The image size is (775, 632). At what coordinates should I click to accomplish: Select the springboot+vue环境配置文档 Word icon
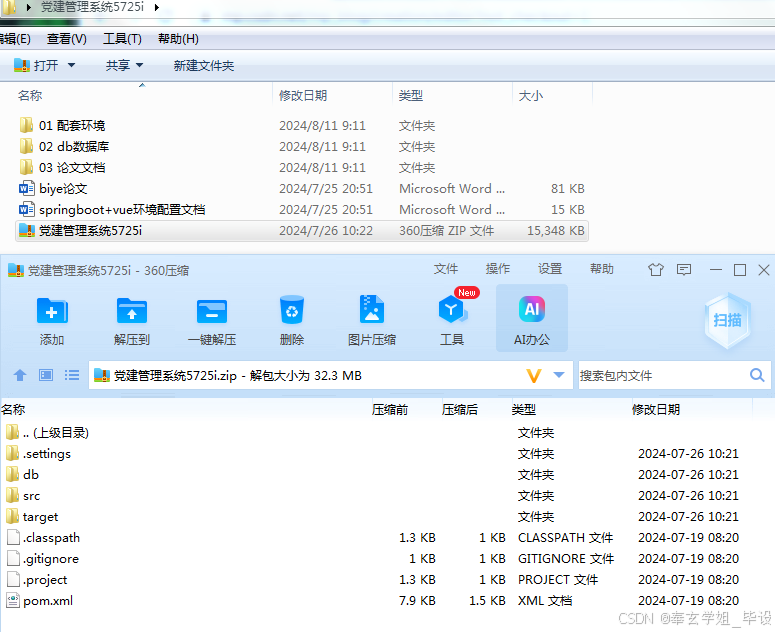coord(26,209)
